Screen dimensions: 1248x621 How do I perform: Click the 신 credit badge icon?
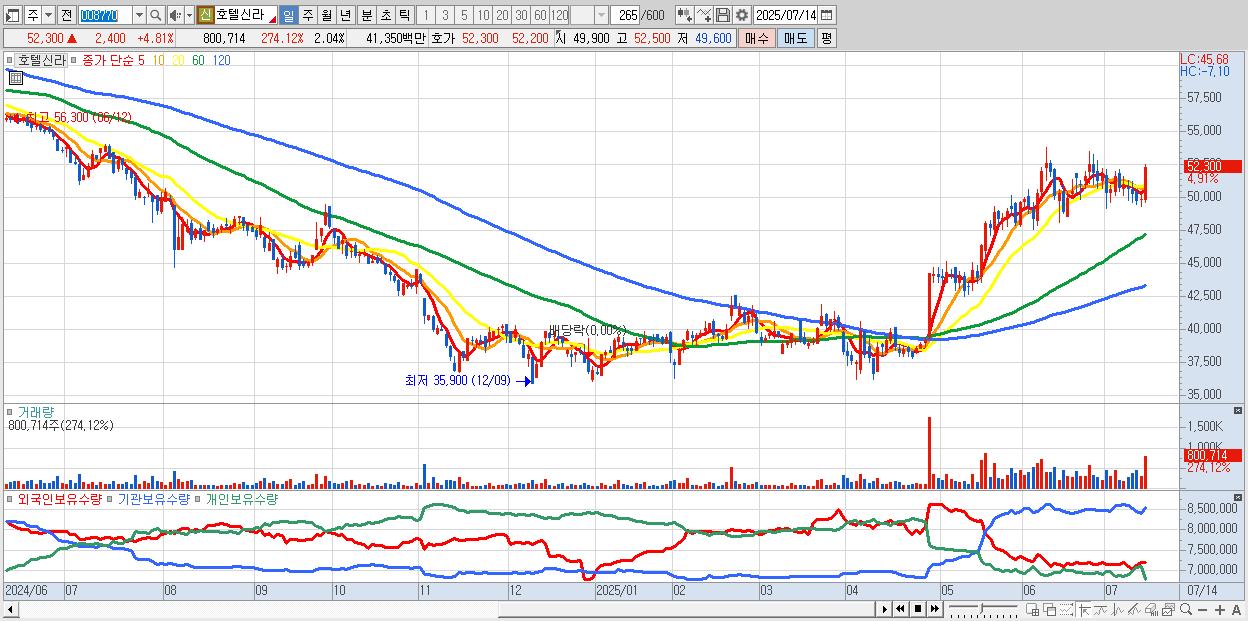205,15
